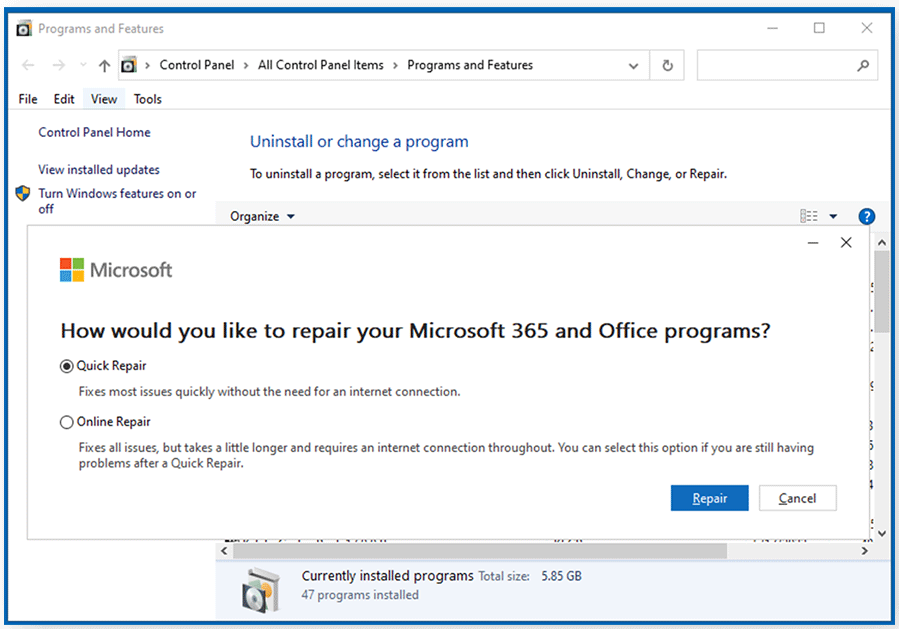899x629 pixels.
Task: Select the Quick Repair radio option
Action: tap(67, 366)
